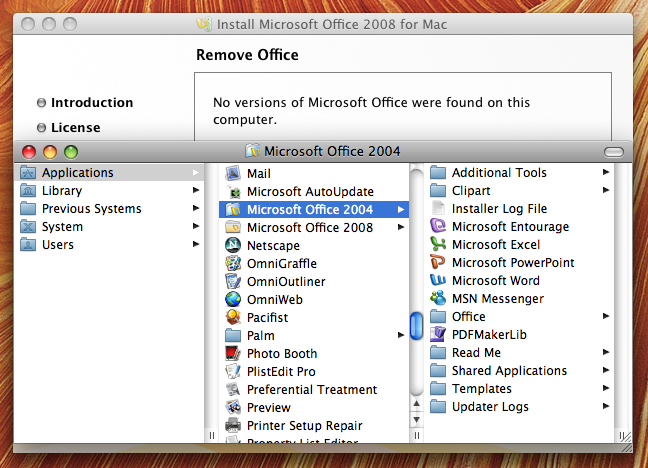Screen dimensions: 648x468
Task: Click the Mail app icon
Action: (233, 173)
